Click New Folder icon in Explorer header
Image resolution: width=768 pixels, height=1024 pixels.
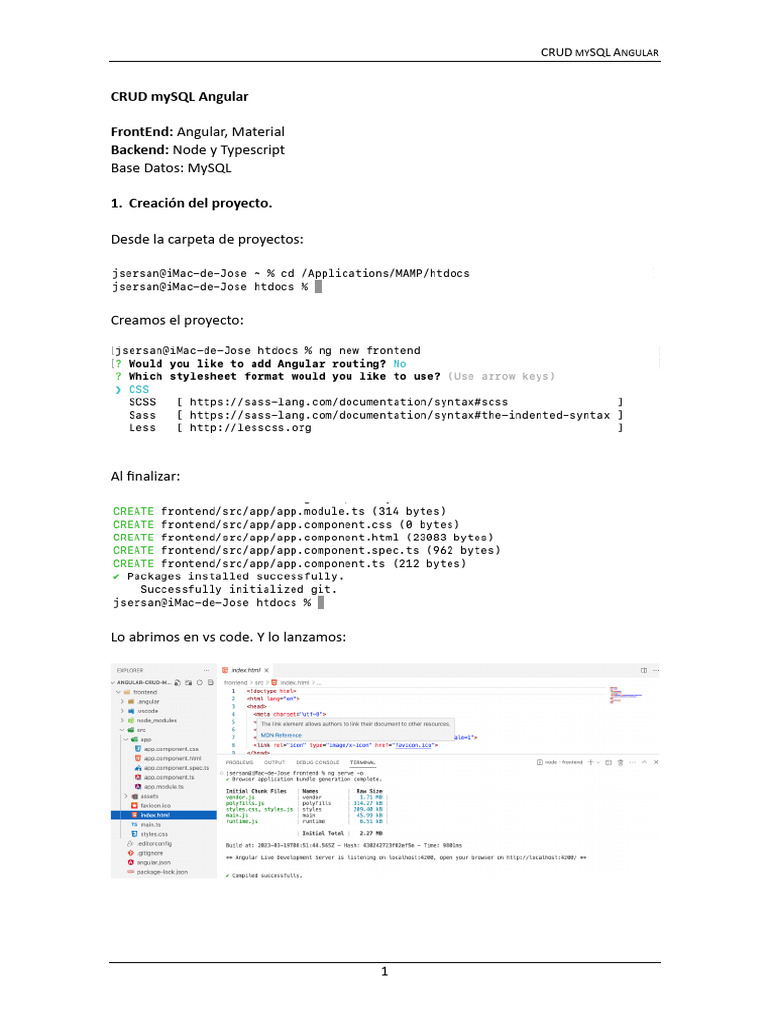click(x=189, y=682)
